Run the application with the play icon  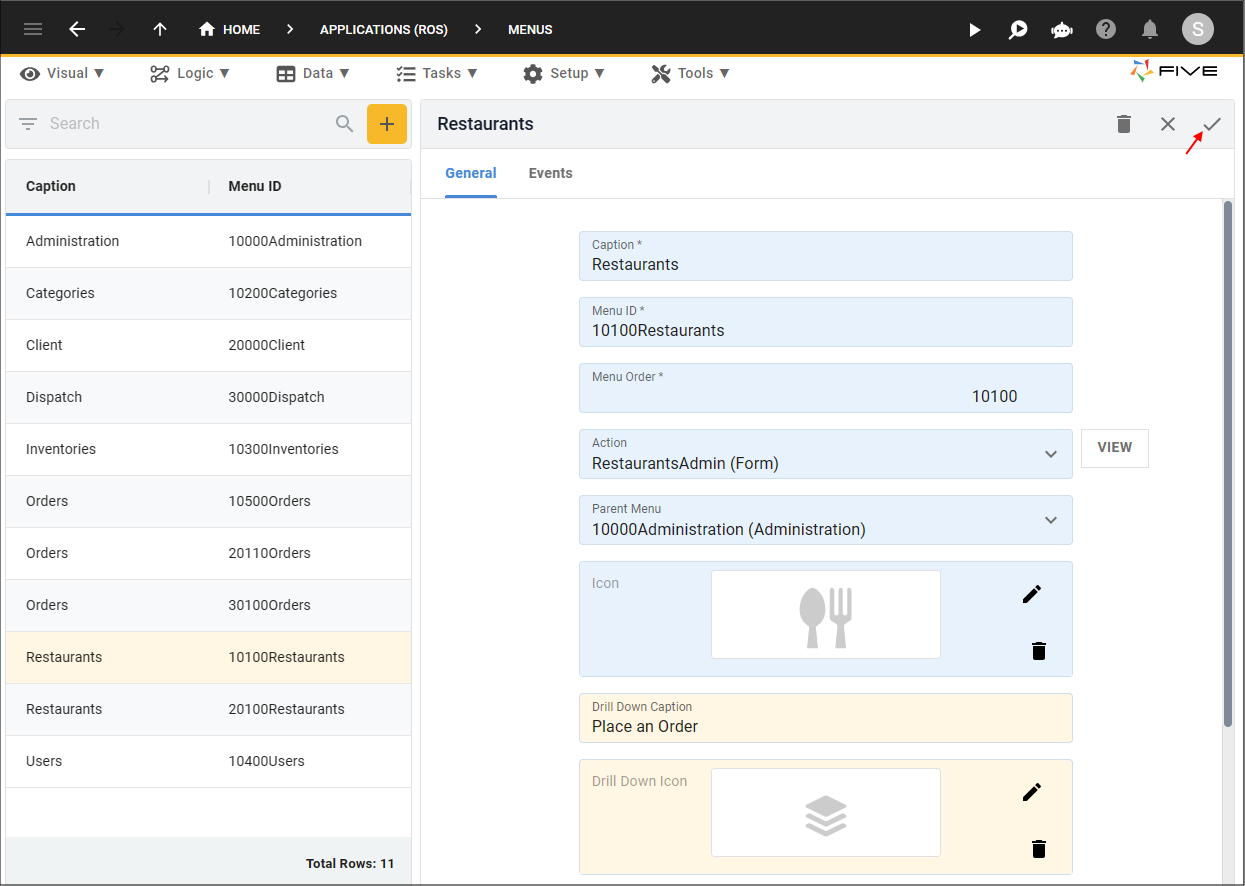point(975,30)
